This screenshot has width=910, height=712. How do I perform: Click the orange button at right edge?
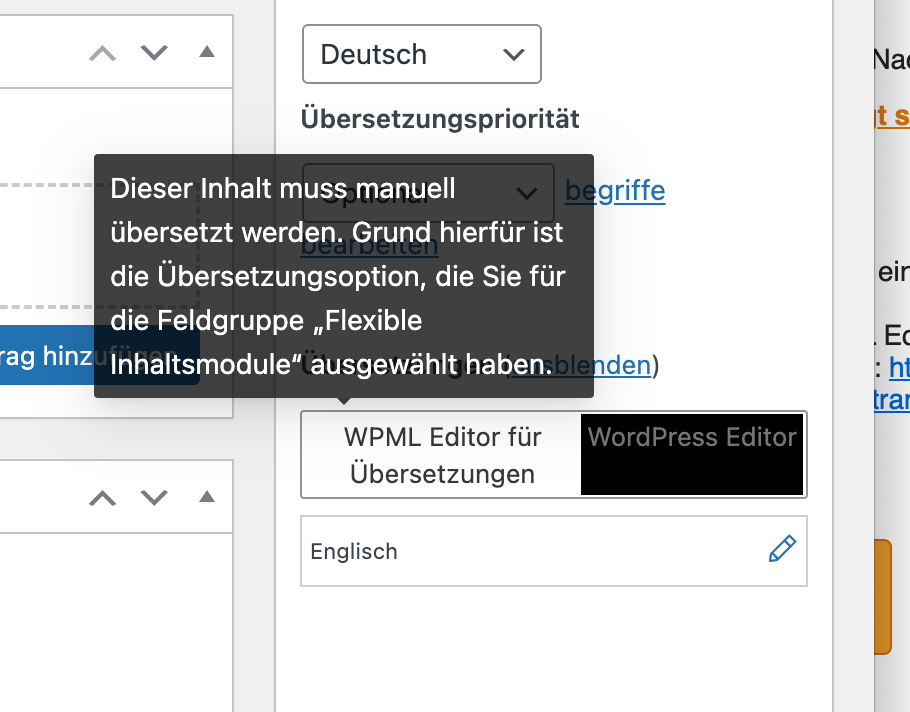pyautogui.click(x=883, y=597)
